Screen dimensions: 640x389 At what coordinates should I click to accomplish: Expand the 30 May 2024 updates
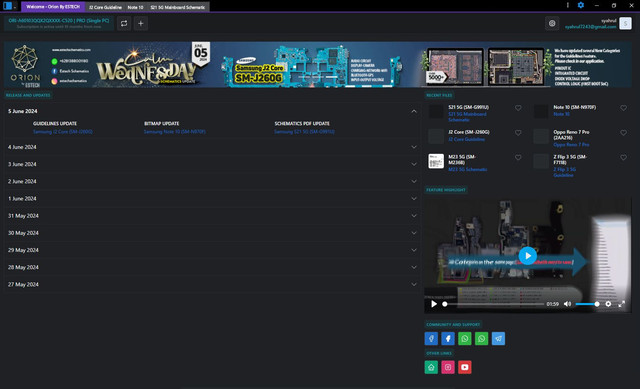point(414,233)
